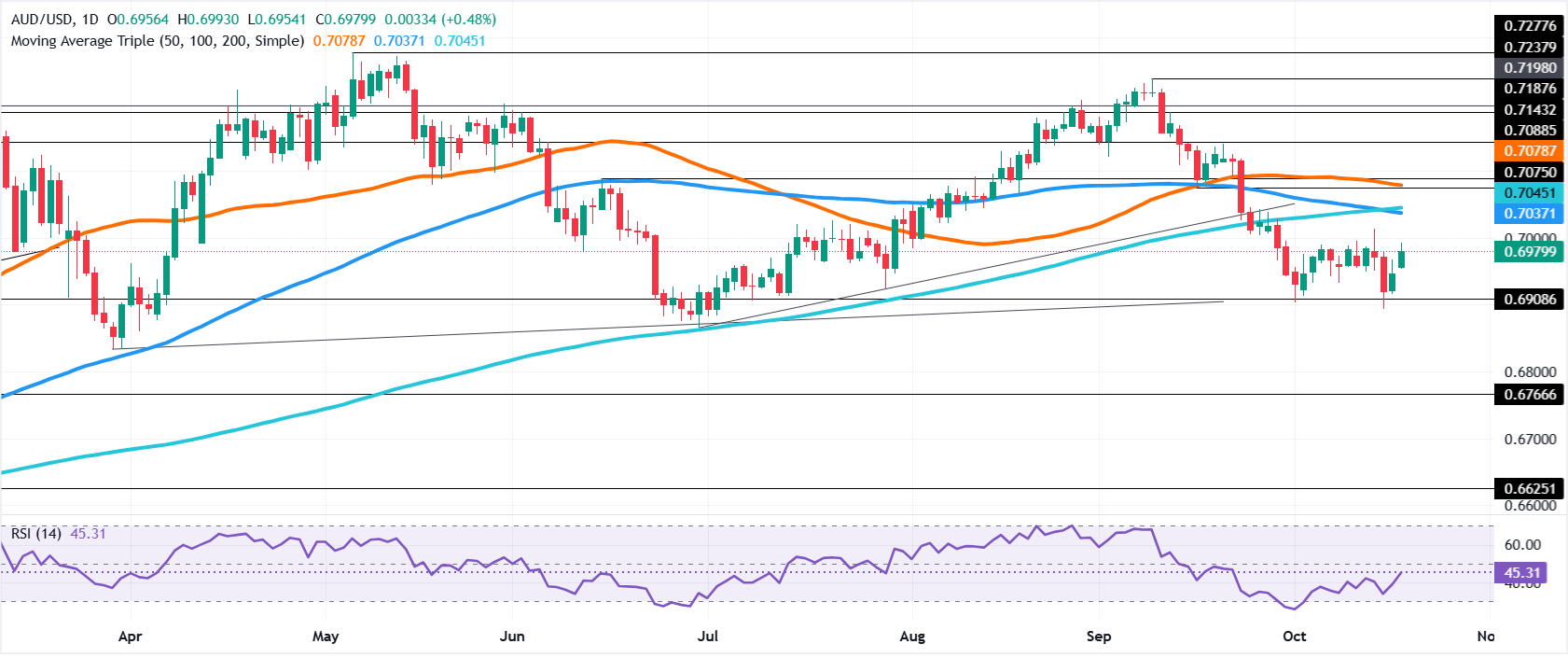Click the 0.71876 price label on axis

(1530, 89)
